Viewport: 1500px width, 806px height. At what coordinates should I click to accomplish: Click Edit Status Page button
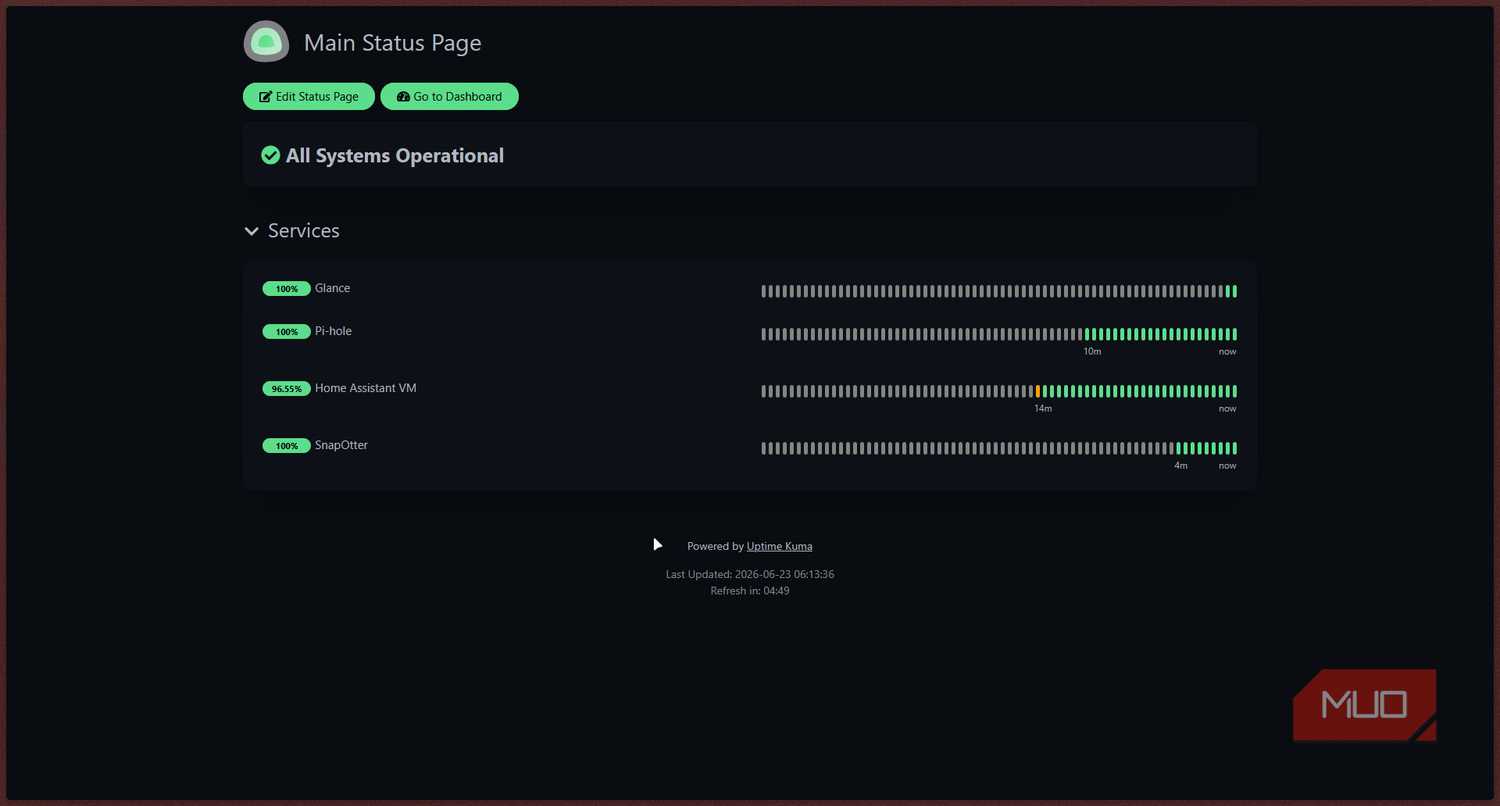[309, 97]
